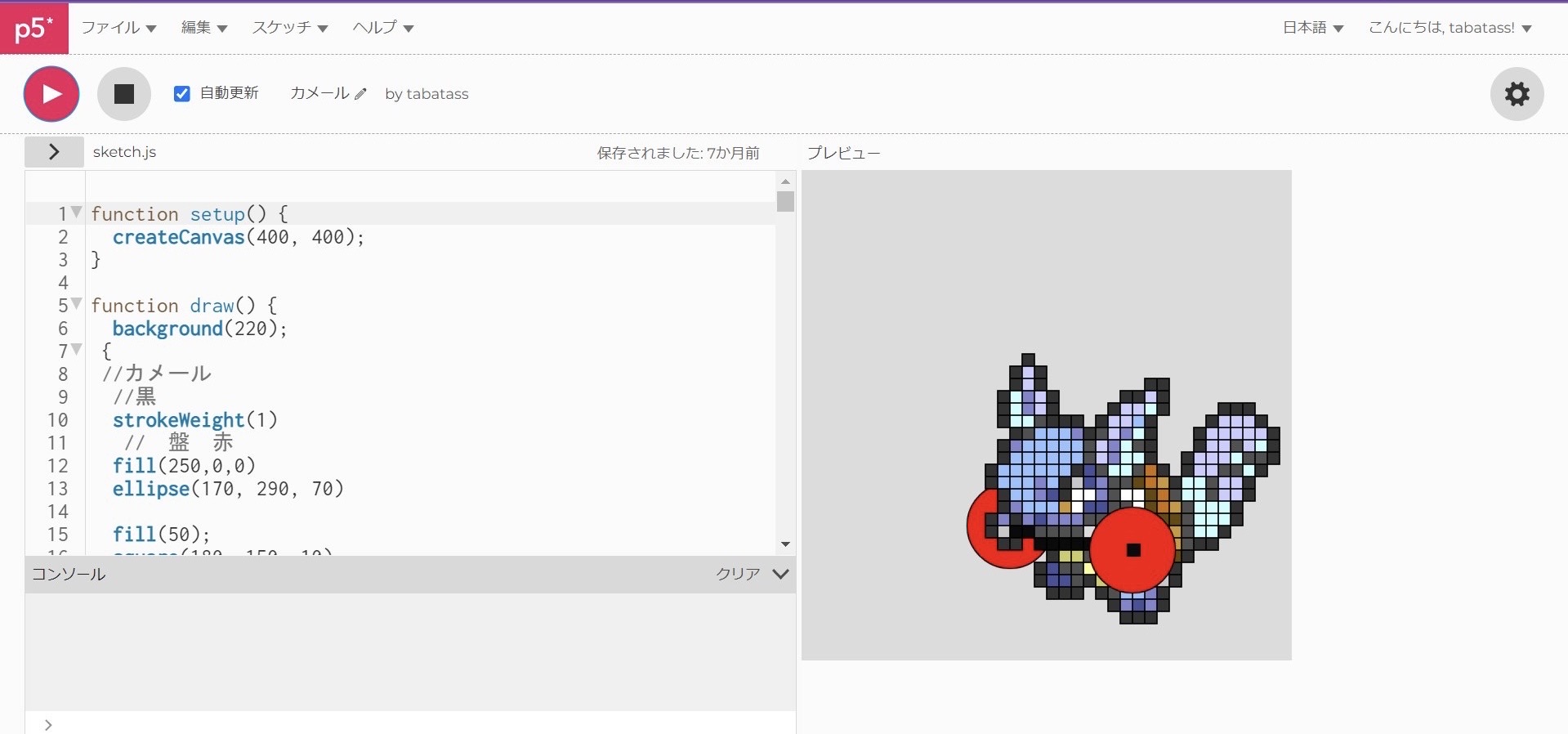
Task: Click the fill(50); code line
Action: tap(161, 535)
